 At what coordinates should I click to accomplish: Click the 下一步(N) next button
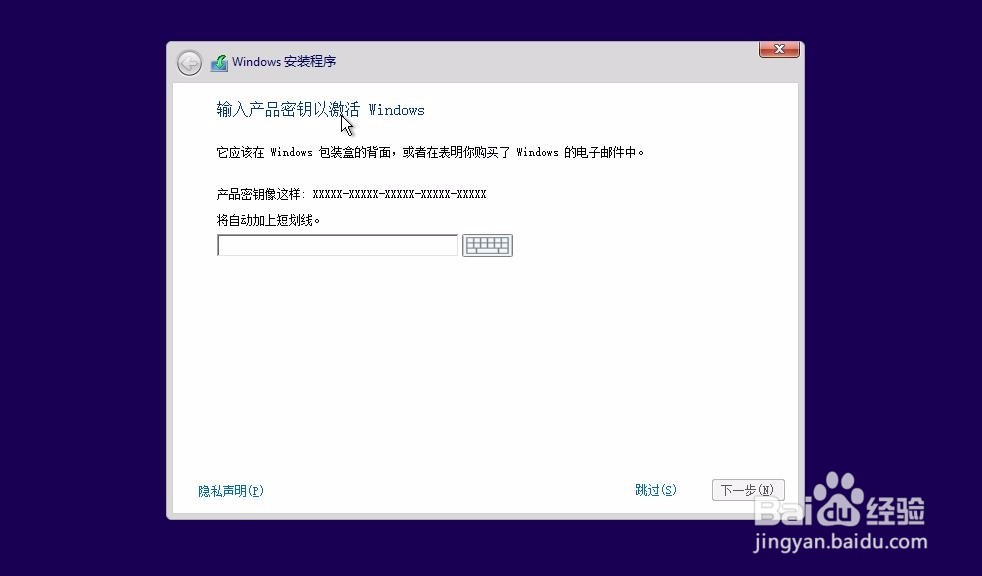pos(748,490)
